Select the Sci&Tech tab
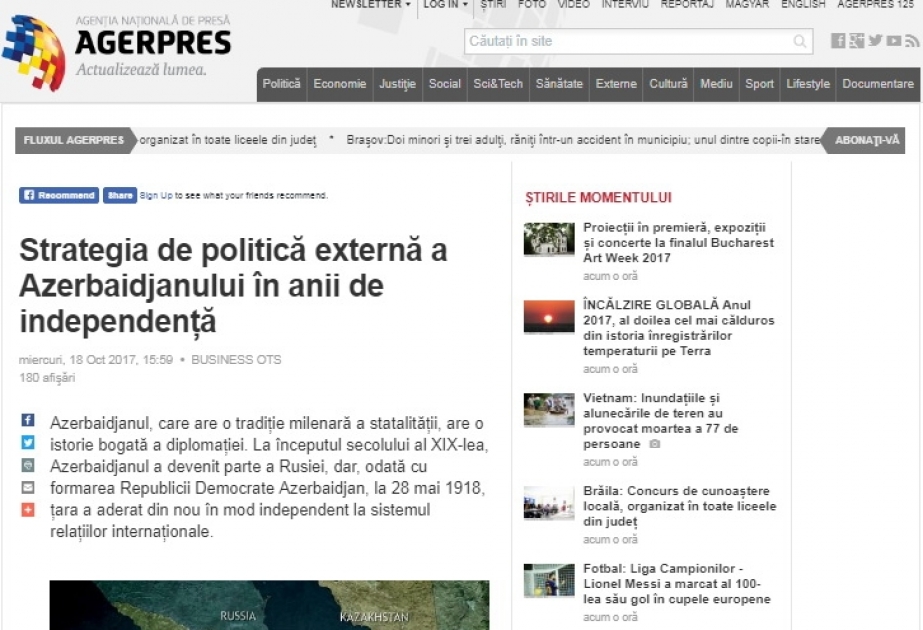This screenshot has width=923, height=630. coord(498,84)
